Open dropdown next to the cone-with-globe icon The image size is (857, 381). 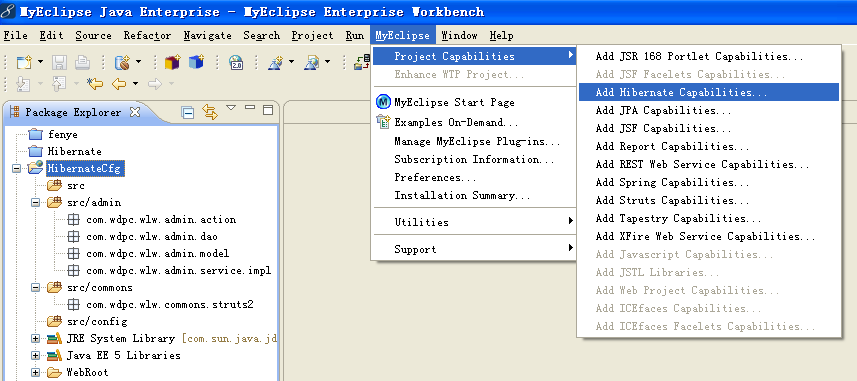coord(327,62)
